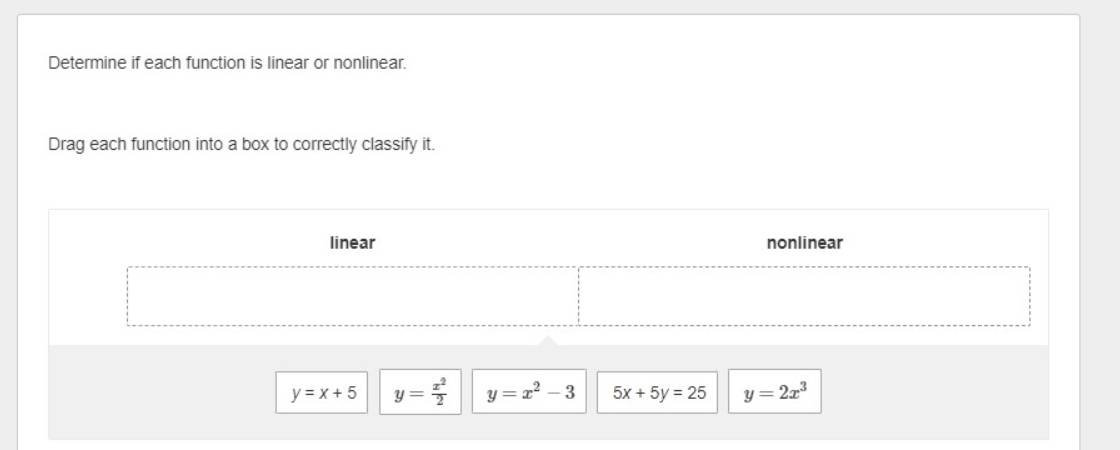
Task: Click white space right of the nonlinear drop box
Action: click(x=1040, y=296)
